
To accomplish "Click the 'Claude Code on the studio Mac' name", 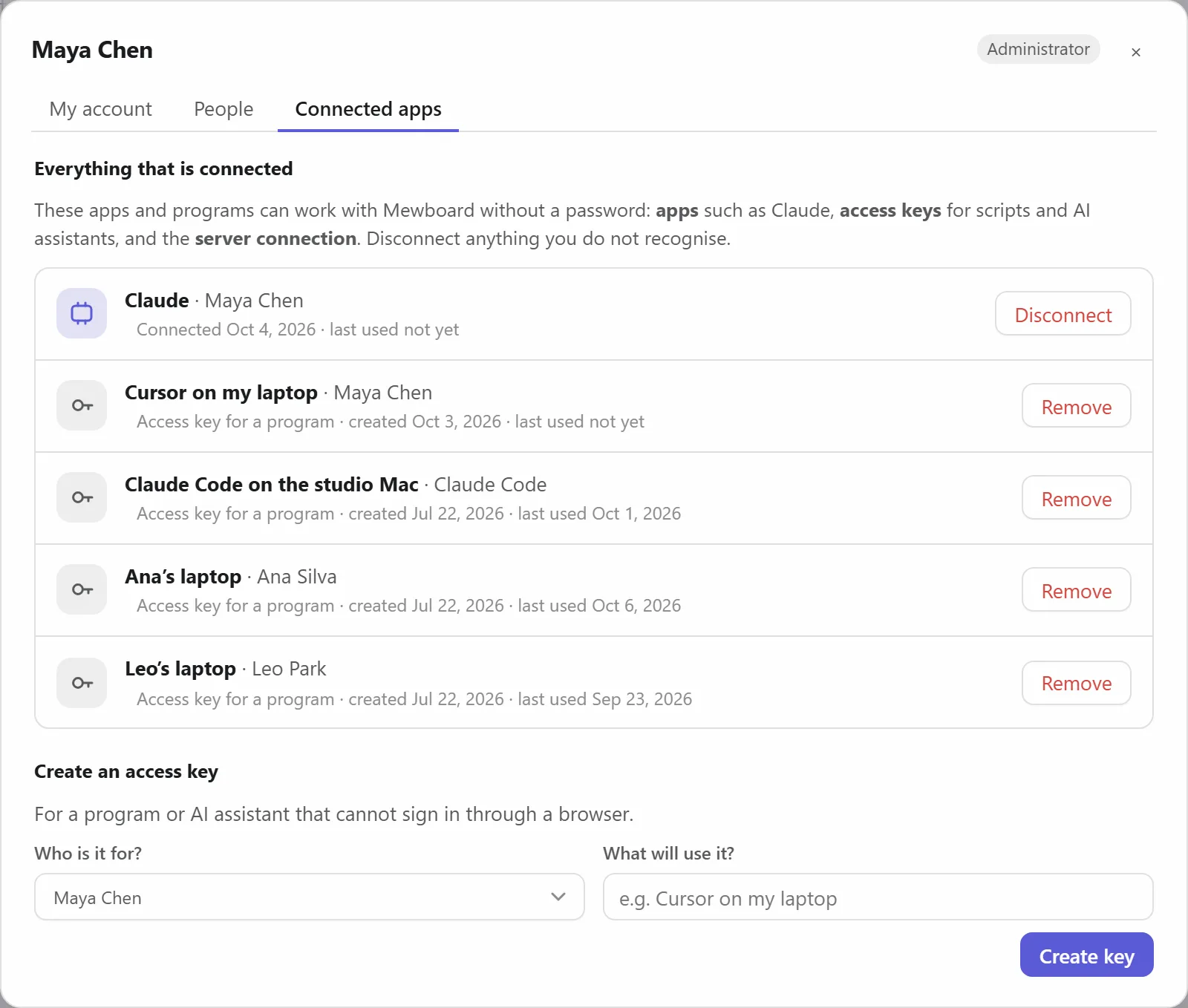I will point(272,485).
